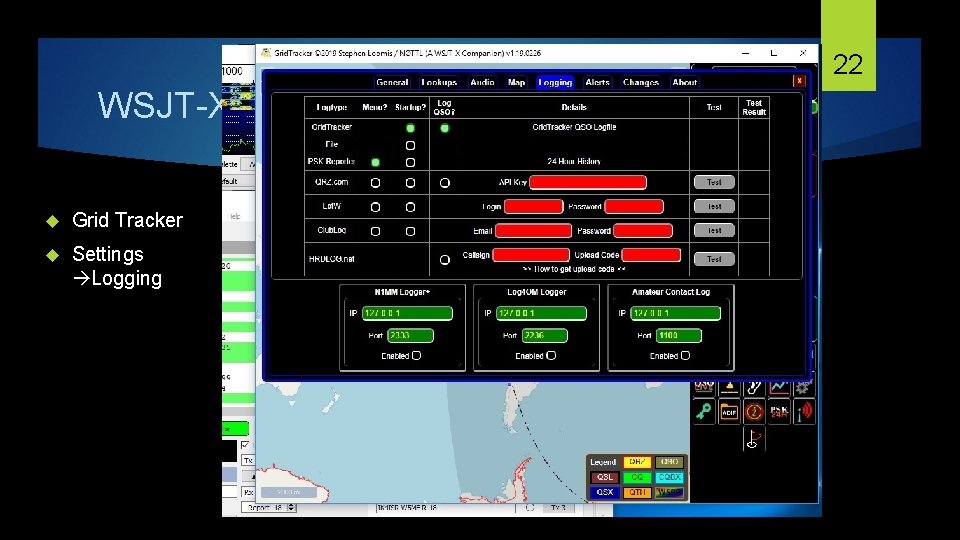The width and height of the screenshot is (960, 540).
Task: Click the HRDLOG Upload Code field
Action: pyautogui.click(x=651, y=255)
